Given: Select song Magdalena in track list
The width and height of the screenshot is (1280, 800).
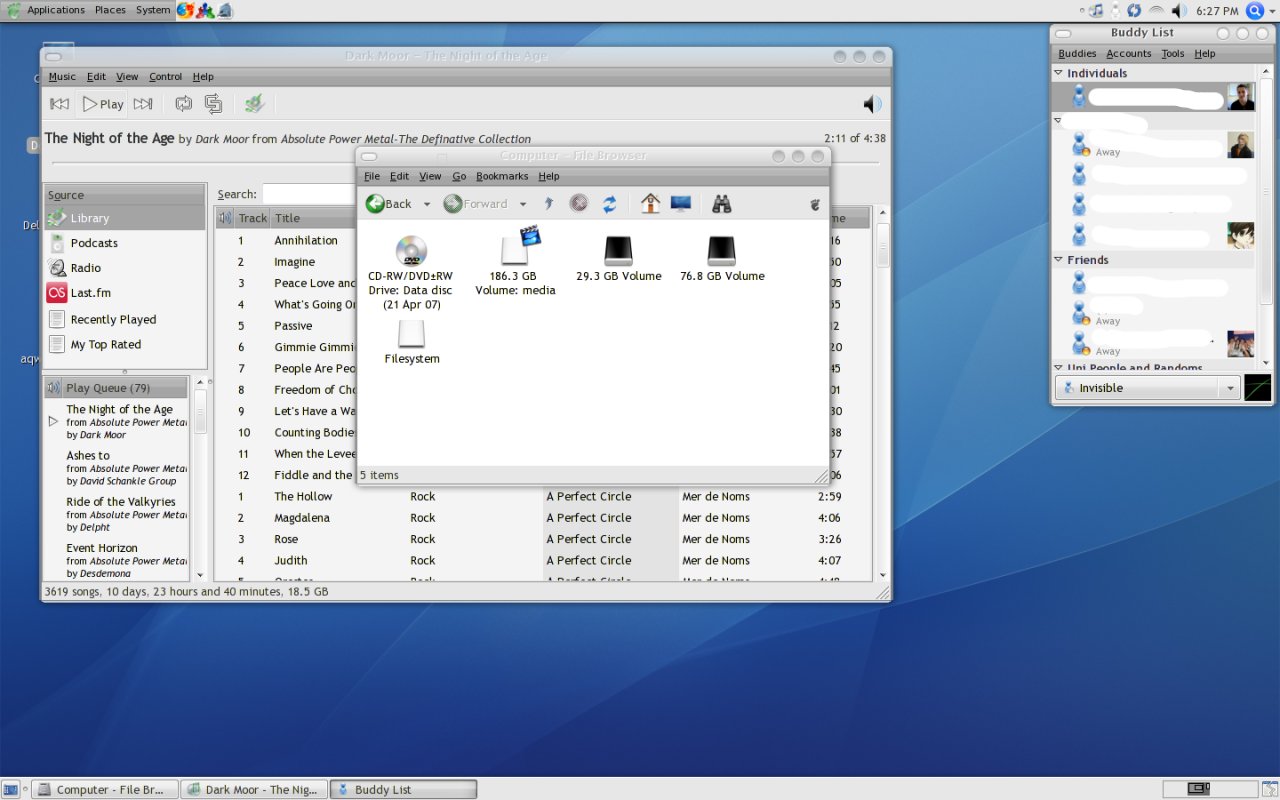Looking at the screenshot, I should [302, 518].
